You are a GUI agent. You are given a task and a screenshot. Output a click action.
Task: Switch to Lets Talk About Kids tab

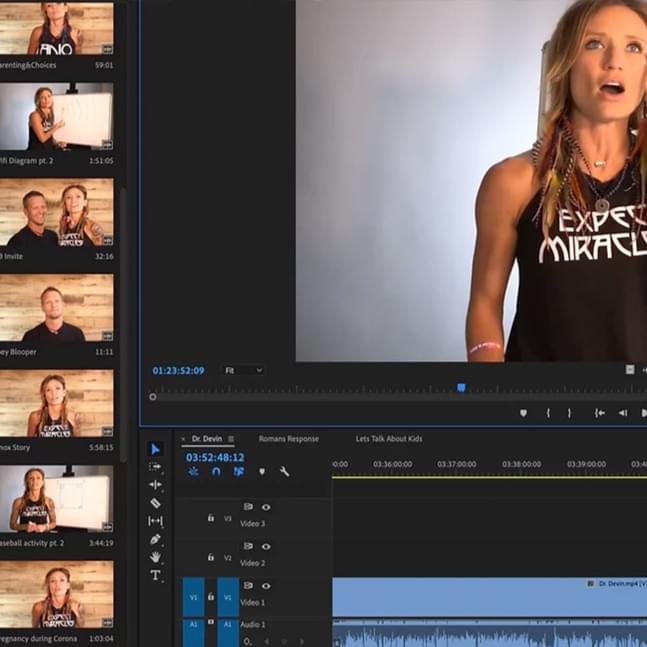(388, 439)
